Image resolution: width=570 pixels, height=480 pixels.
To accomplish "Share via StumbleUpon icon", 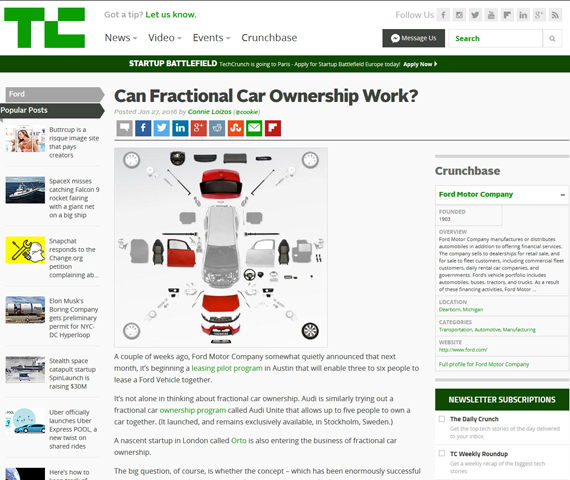I will pos(236,128).
